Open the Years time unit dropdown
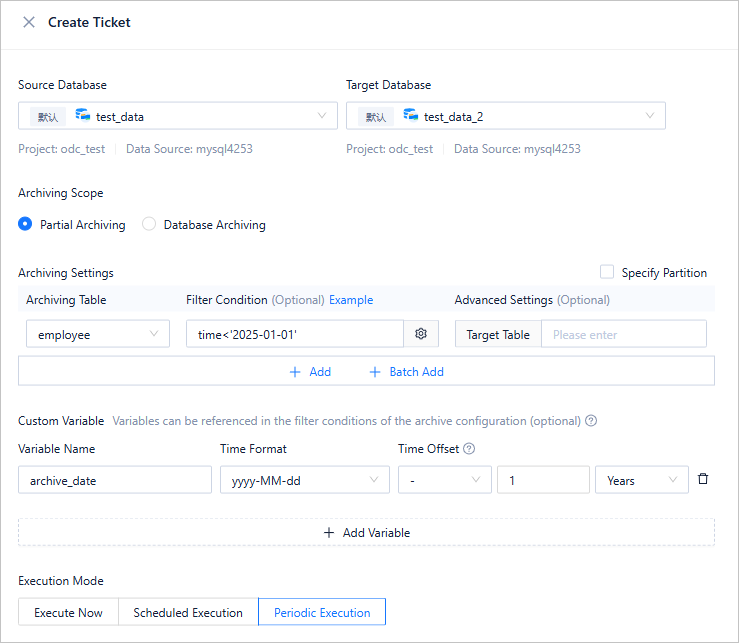Viewport: 739px width, 643px height. [642, 480]
